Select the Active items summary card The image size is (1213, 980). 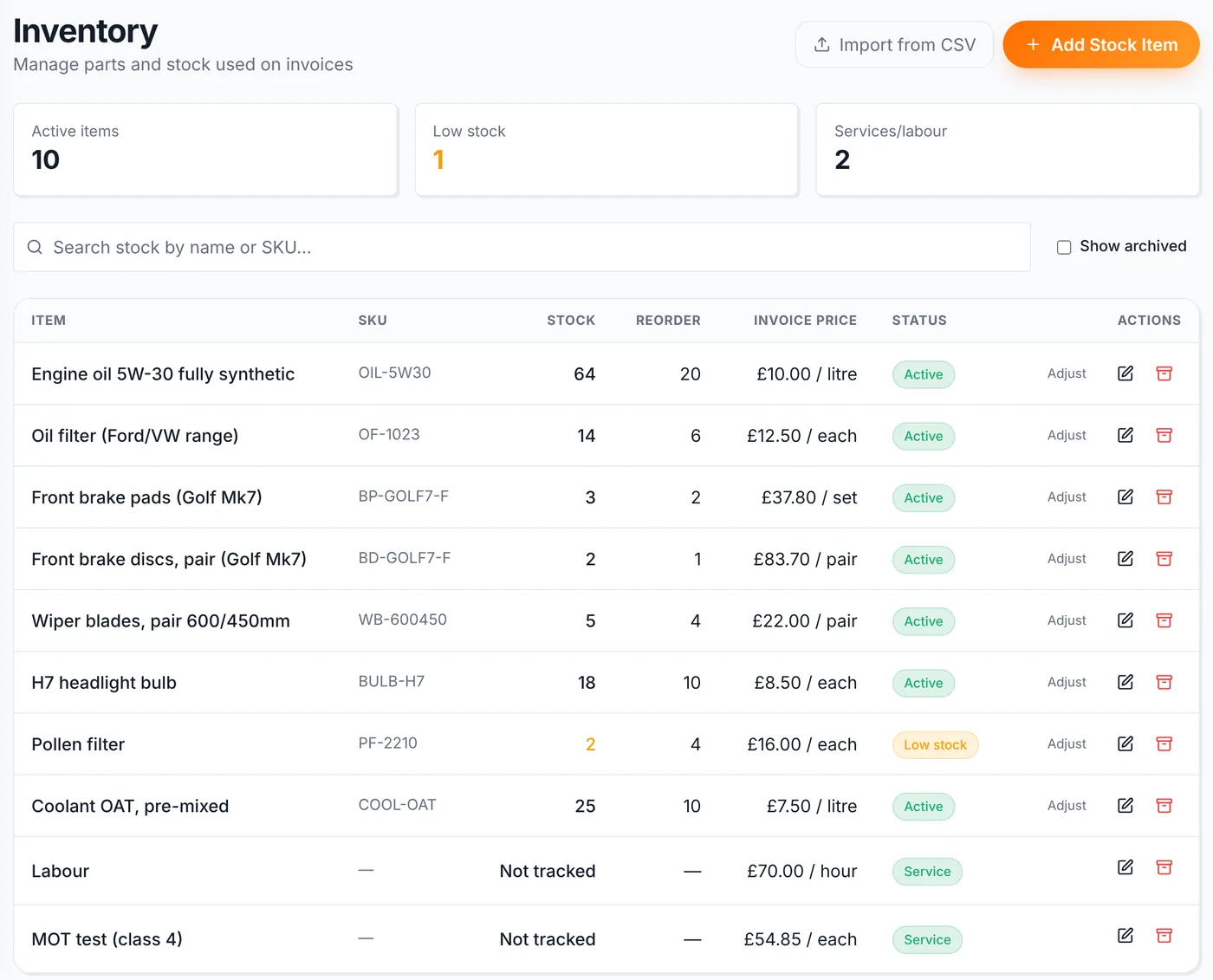[x=205, y=150]
